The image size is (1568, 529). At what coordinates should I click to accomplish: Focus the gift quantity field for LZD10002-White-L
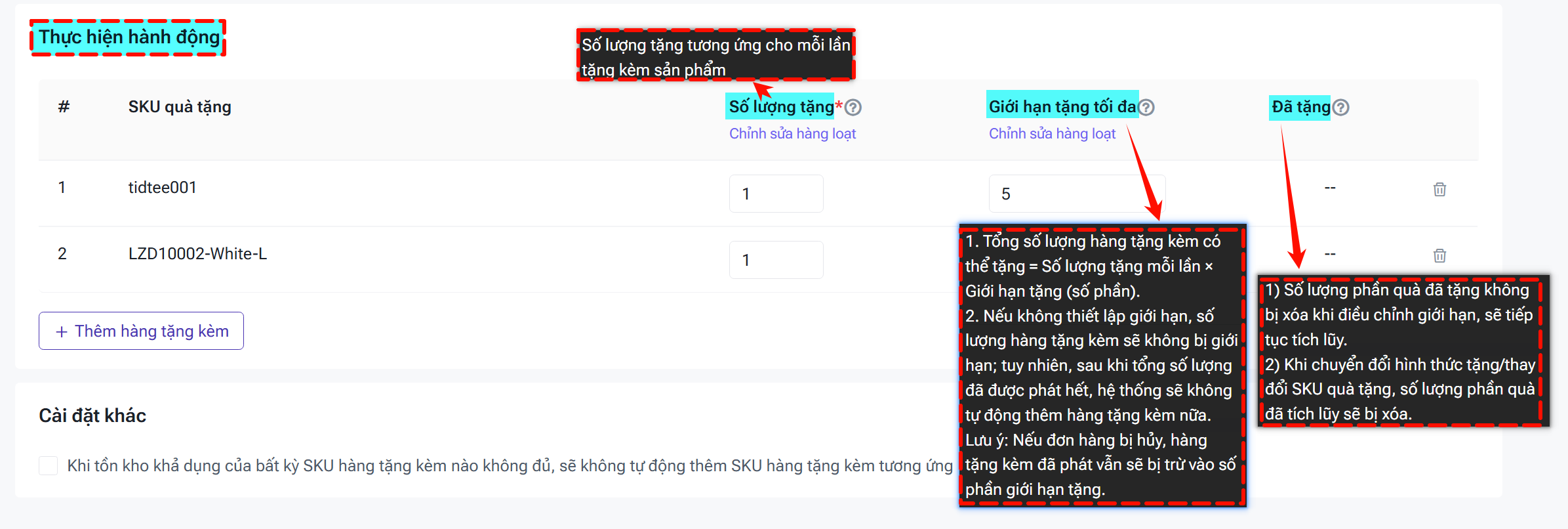776,260
